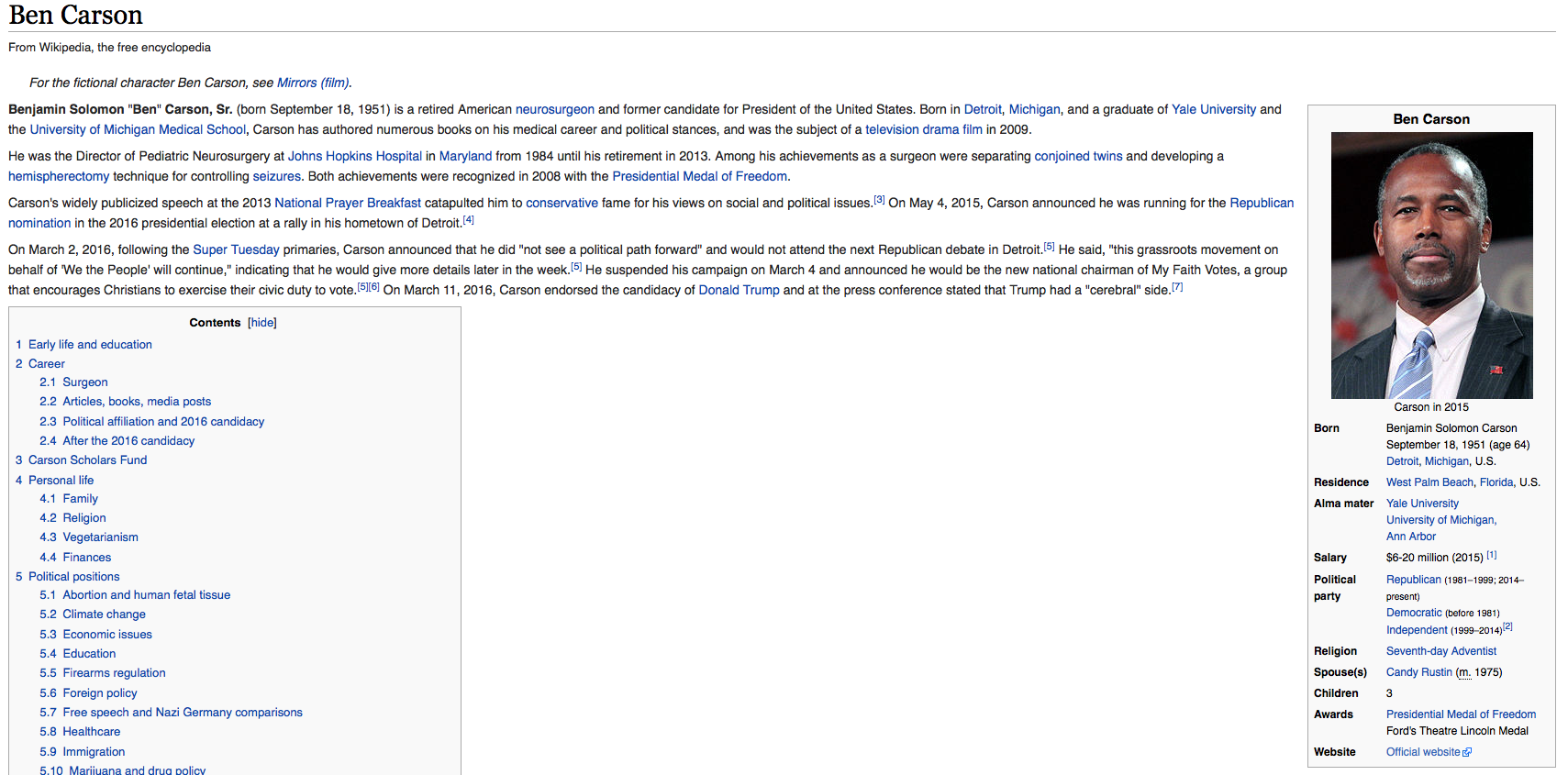The height and width of the screenshot is (775, 1568).
Task: Open the seizures link
Action: click(277, 176)
